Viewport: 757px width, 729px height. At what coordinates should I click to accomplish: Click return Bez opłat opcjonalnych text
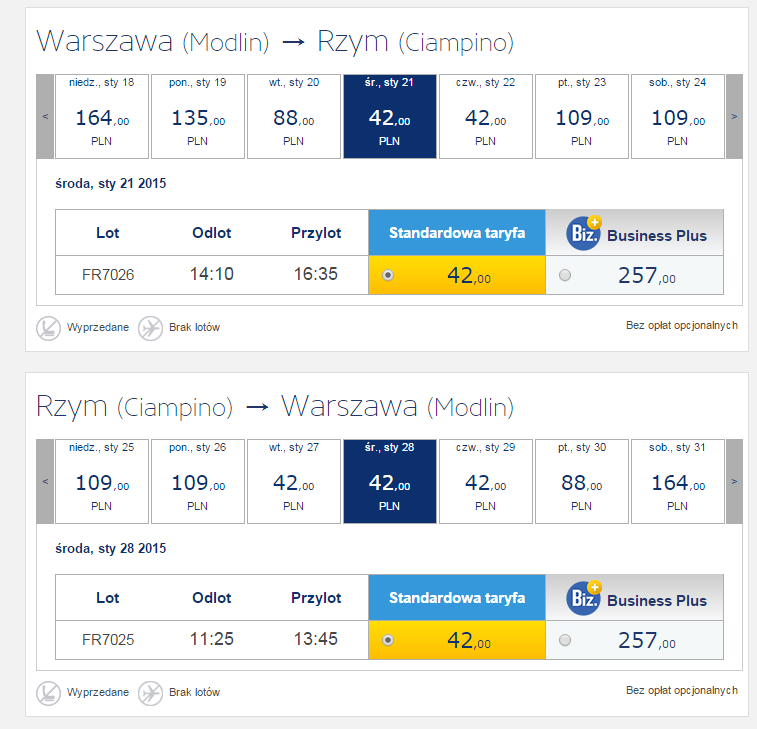point(682,690)
